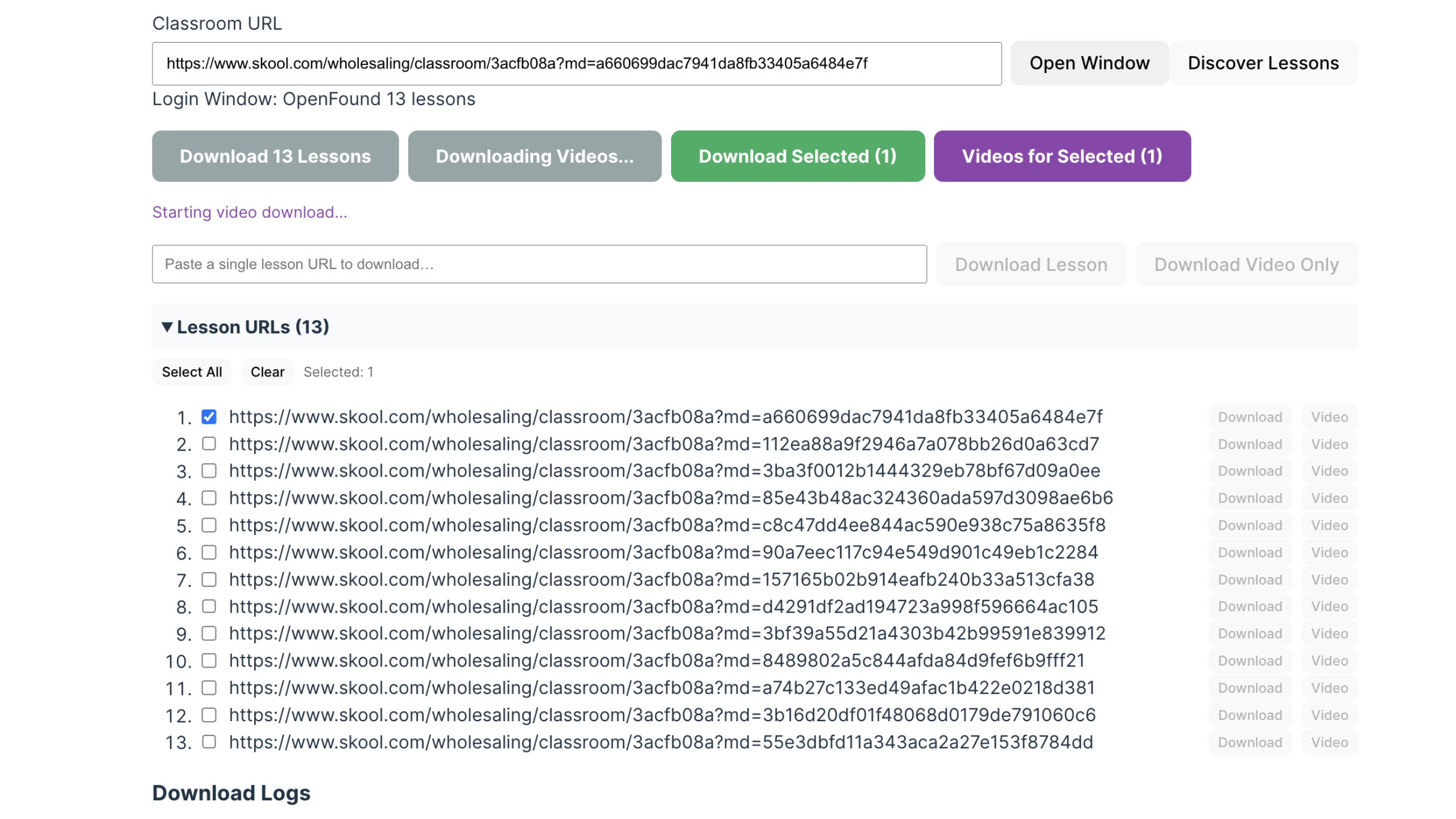This screenshot has width=1456, height=819.
Task: Check the checkbox for lesson 12
Action: [209, 715]
